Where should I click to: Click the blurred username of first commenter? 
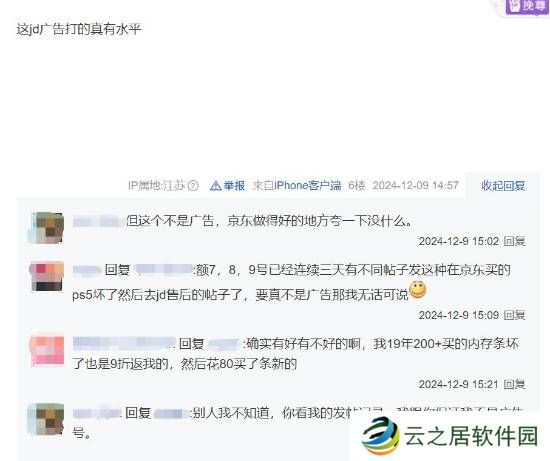point(99,222)
